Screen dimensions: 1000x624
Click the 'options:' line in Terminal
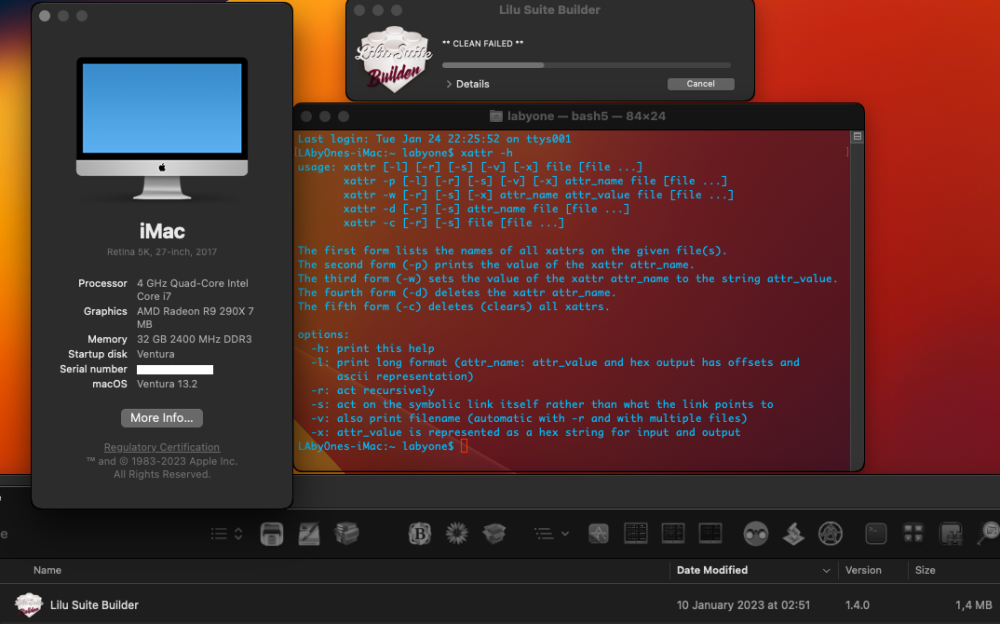pos(323,334)
